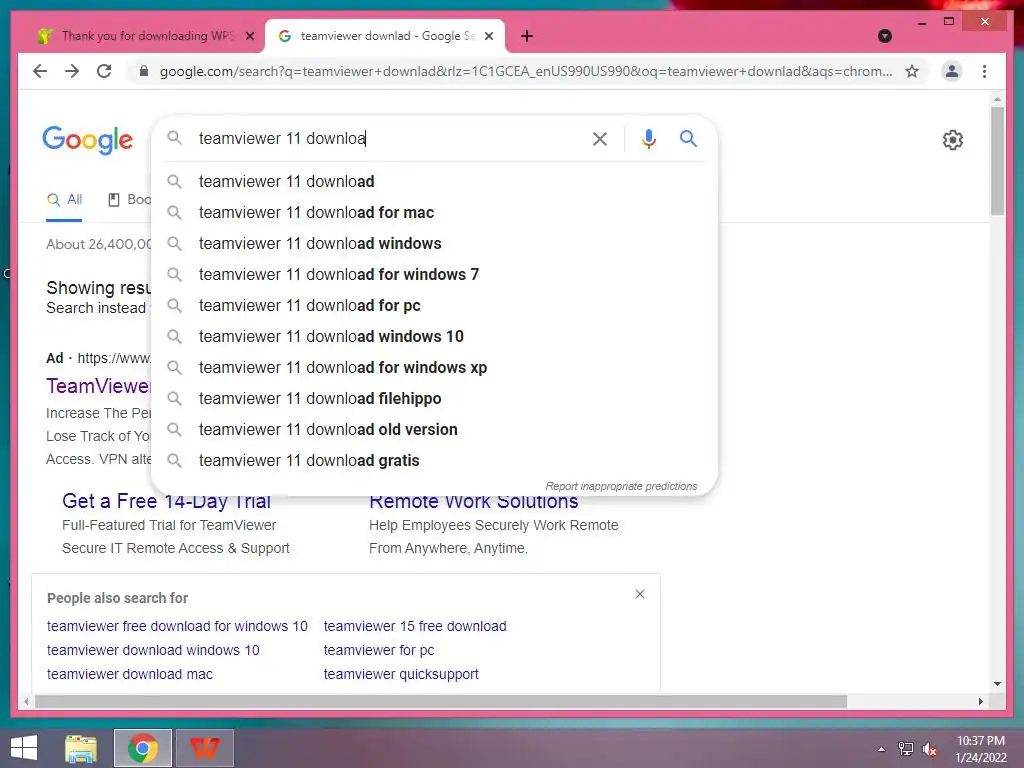
Task: Open teamviewer for pc link
Action: pos(379,650)
